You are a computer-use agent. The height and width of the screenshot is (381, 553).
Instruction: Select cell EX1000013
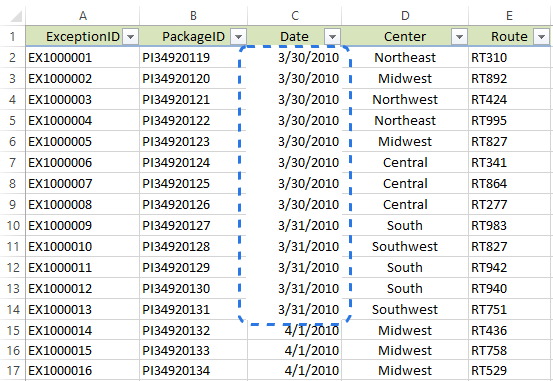pos(83,309)
